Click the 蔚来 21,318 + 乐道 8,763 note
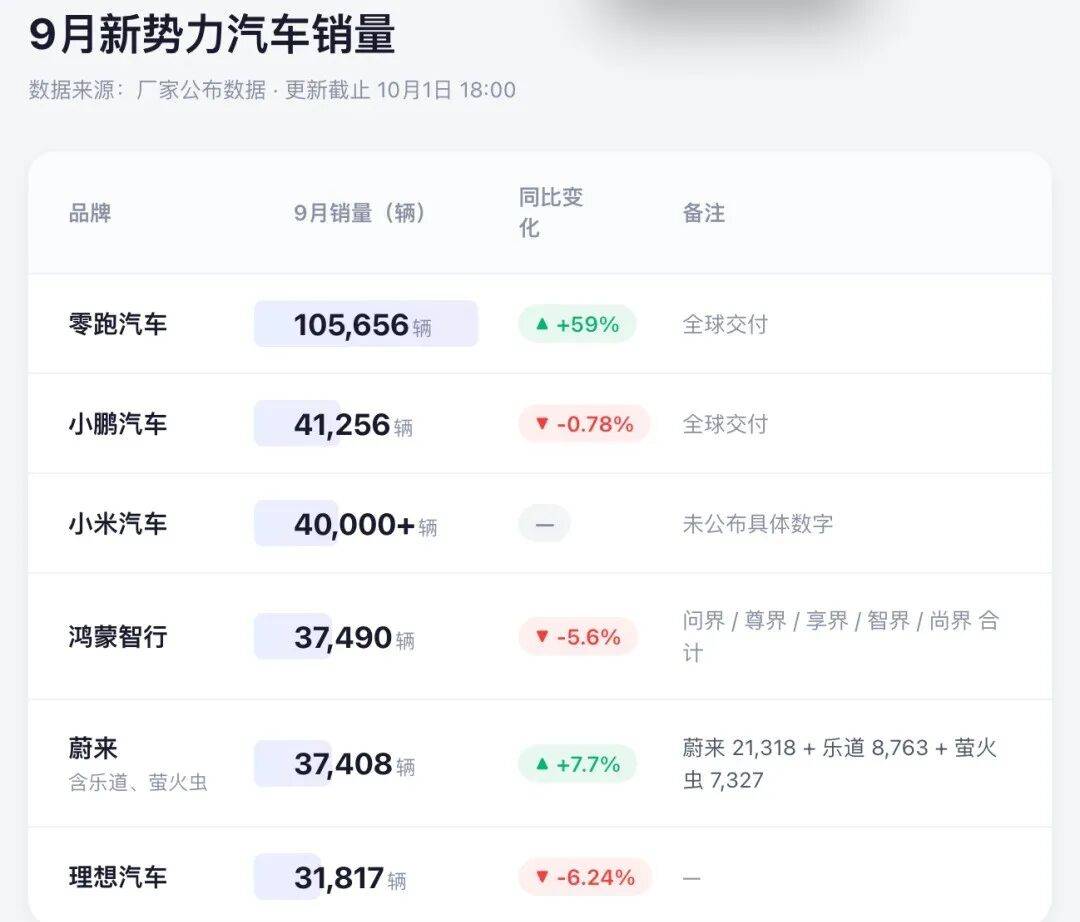The image size is (1080, 922). click(x=840, y=764)
